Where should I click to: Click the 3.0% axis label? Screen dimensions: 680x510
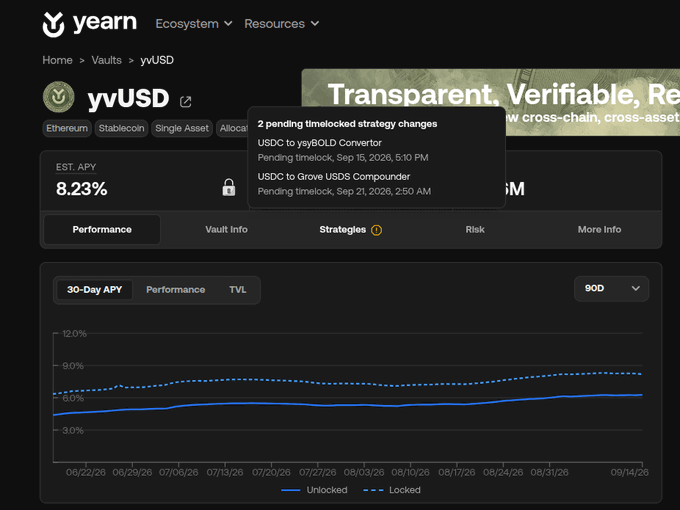(73, 430)
